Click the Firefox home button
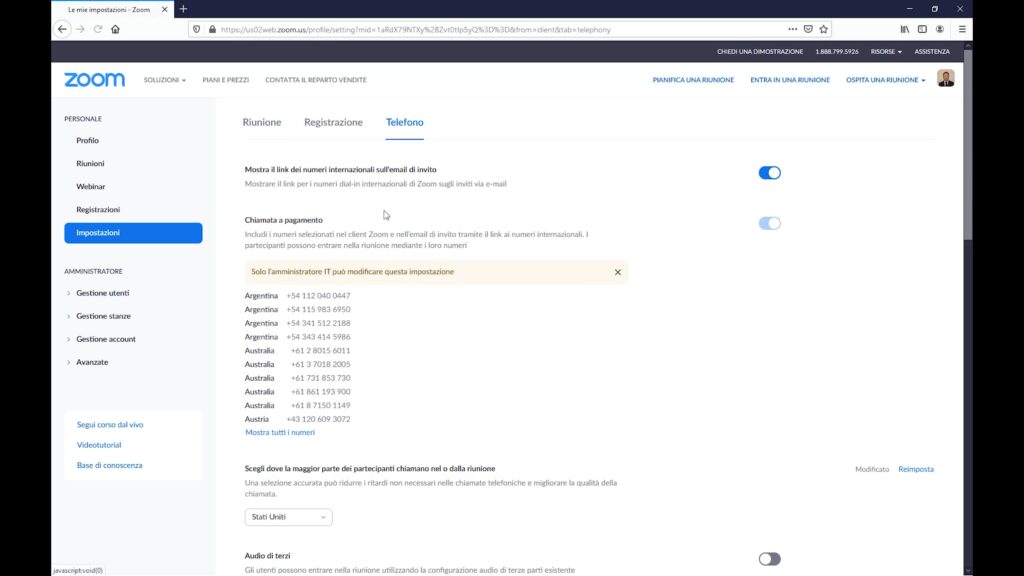This screenshot has height=576, width=1024. (x=115, y=29)
